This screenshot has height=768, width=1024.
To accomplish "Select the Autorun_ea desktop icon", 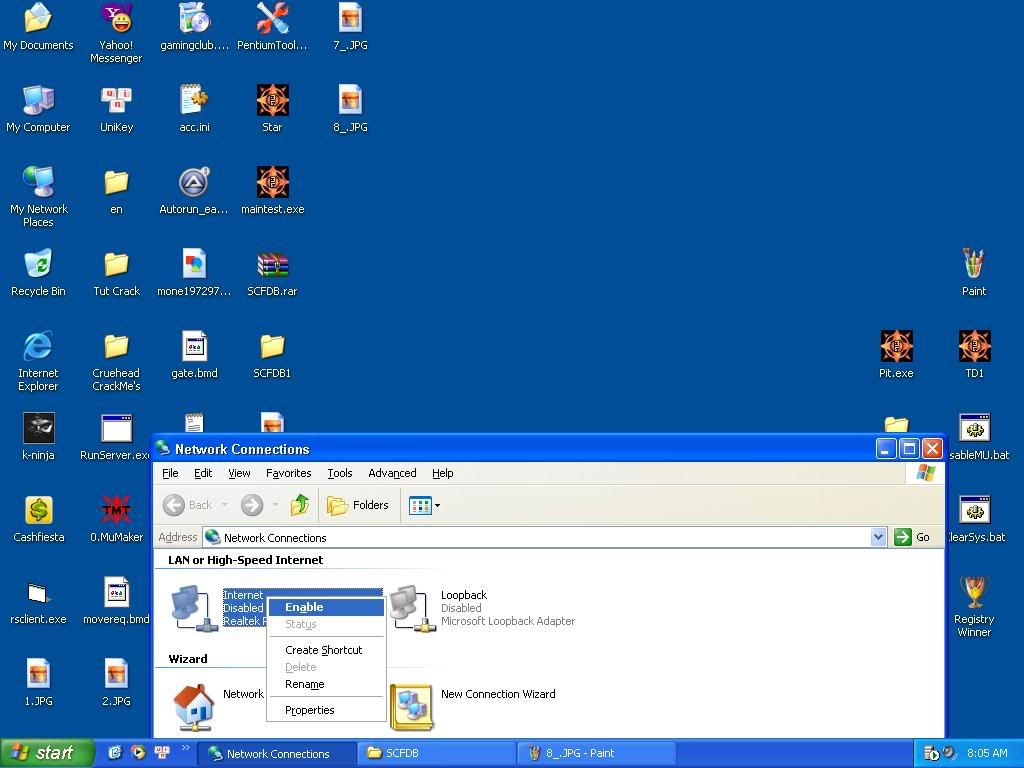I will point(194,191).
